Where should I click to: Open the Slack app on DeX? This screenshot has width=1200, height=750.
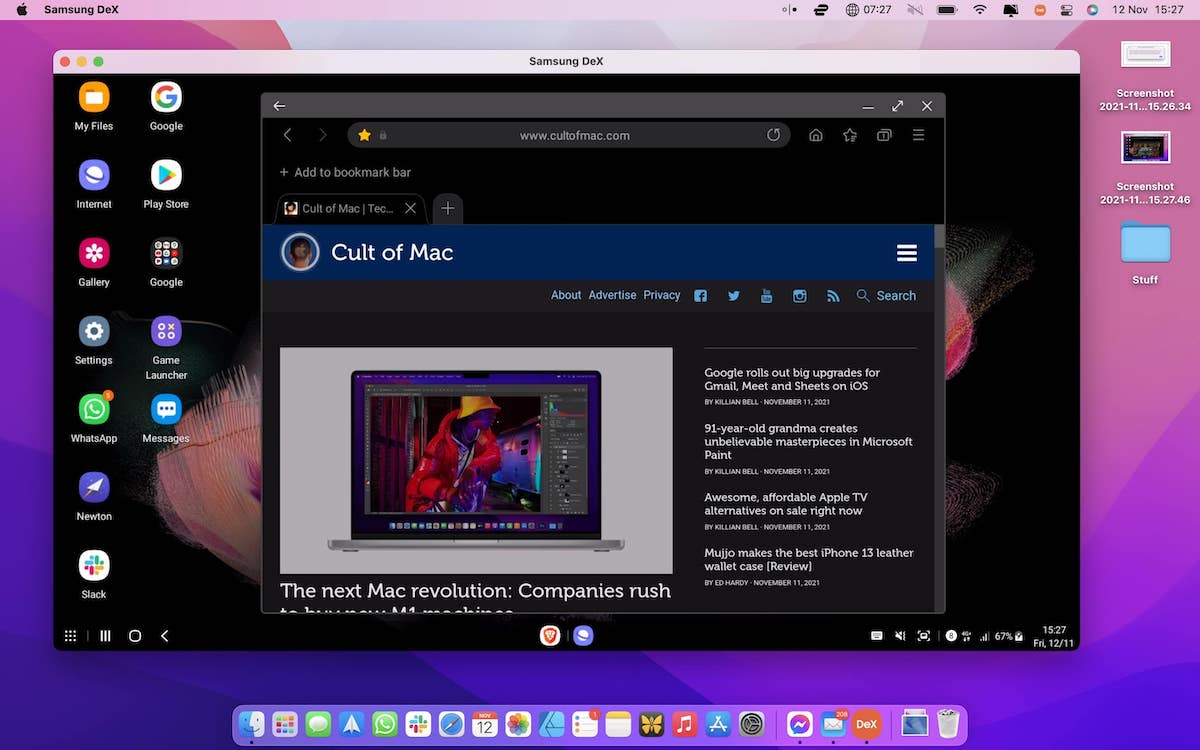coord(94,566)
